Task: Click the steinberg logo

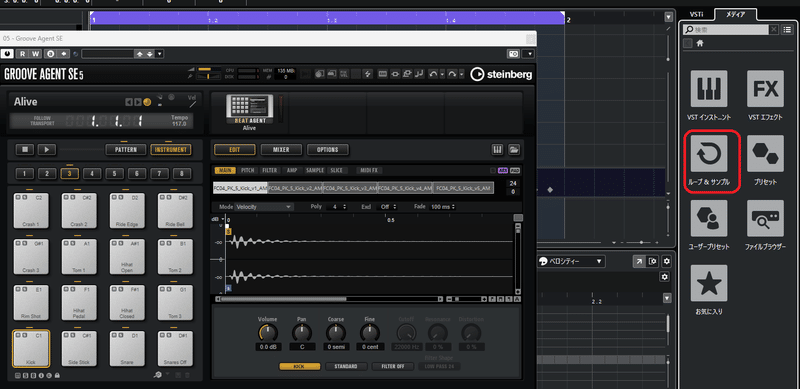Action: 501,75
